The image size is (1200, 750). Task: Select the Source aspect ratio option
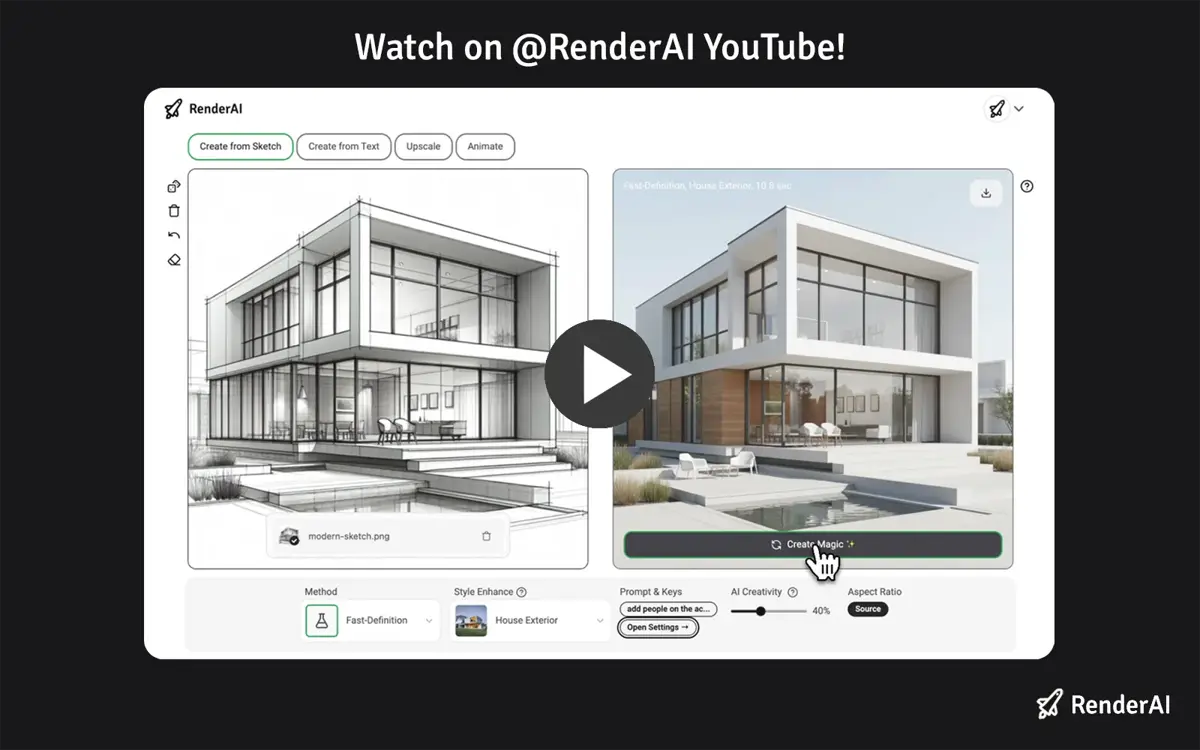(x=867, y=608)
